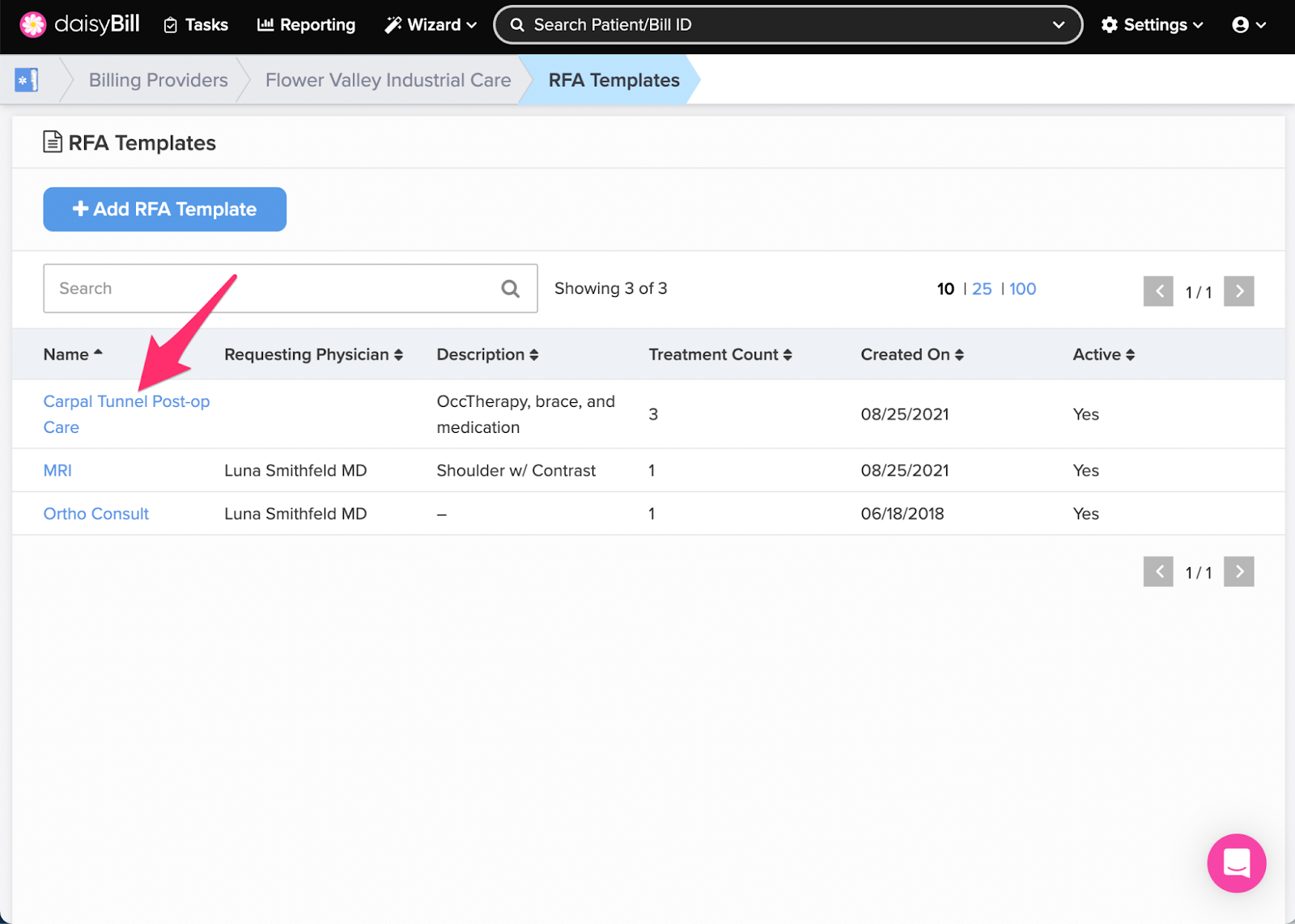This screenshot has width=1295, height=924.
Task: Go to previous page using top arrow
Action: [1158, 291]
